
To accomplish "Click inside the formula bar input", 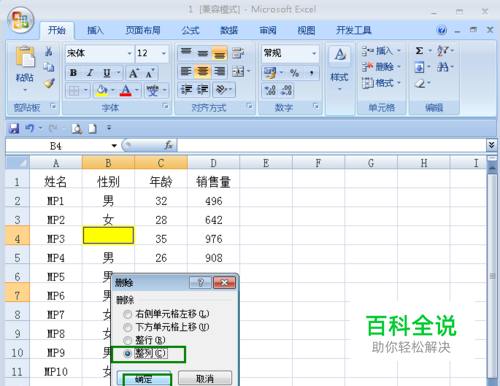I will 331,145.
